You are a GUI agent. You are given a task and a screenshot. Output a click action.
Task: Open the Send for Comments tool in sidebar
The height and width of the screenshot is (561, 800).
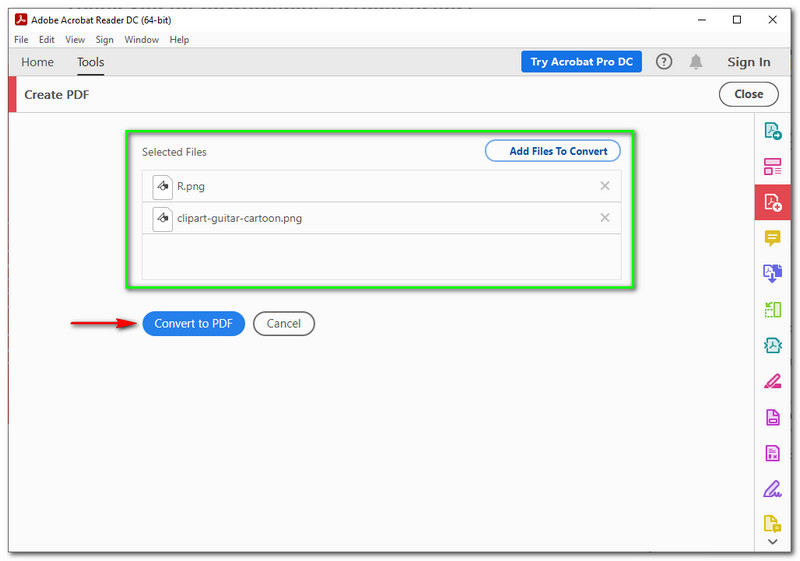point(772,523)
